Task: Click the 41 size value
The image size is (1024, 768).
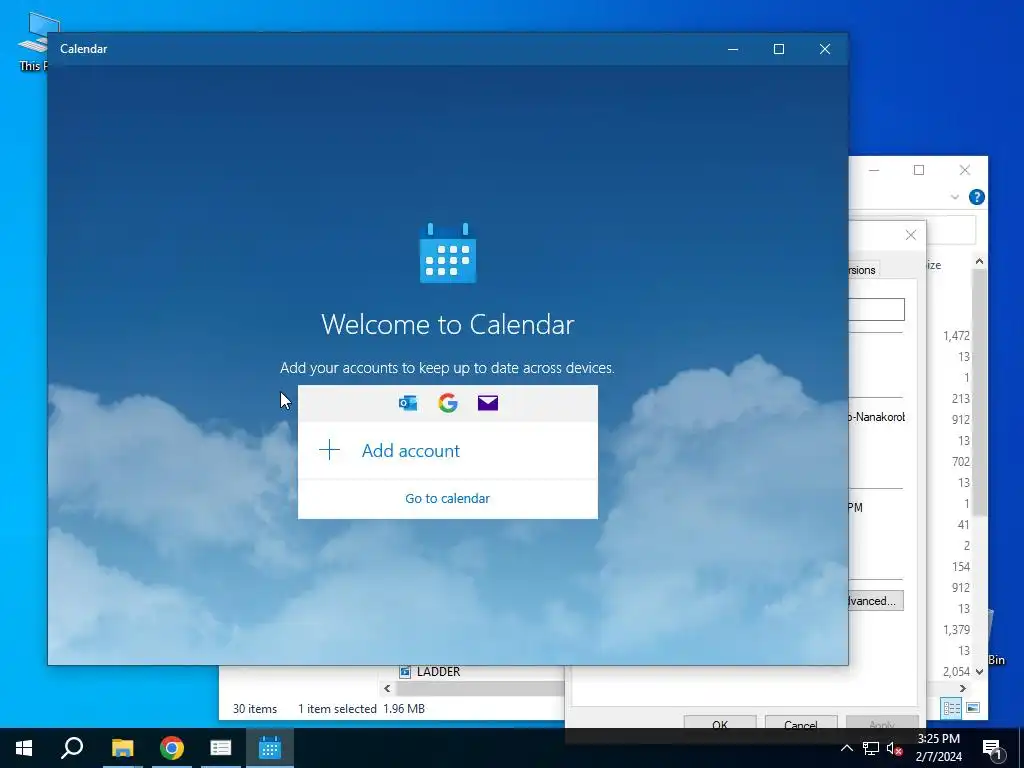Action: [963, 524]
